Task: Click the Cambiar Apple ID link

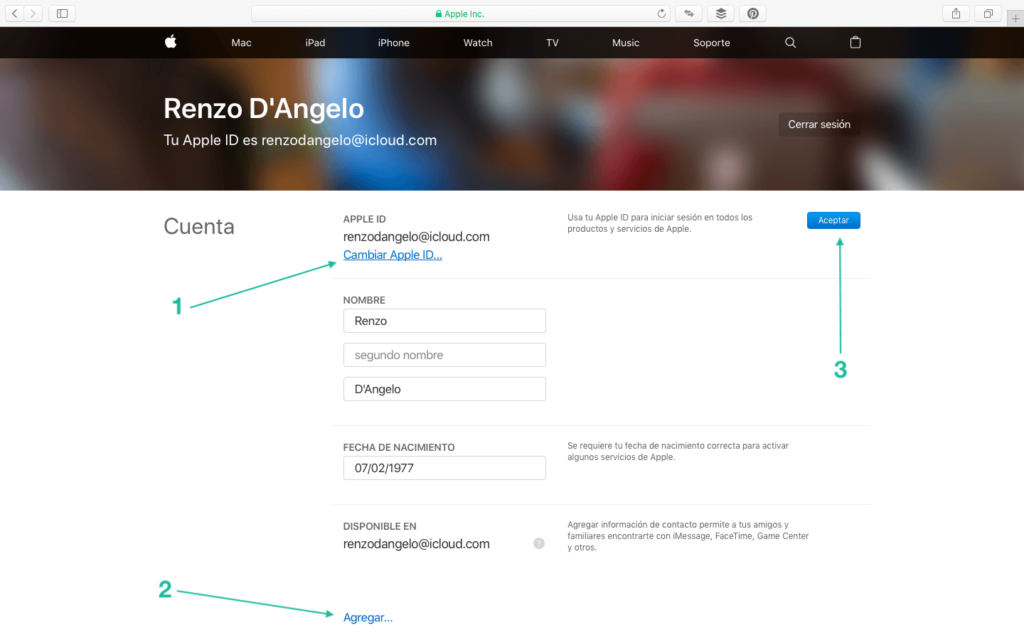Action: pos(392,255)
